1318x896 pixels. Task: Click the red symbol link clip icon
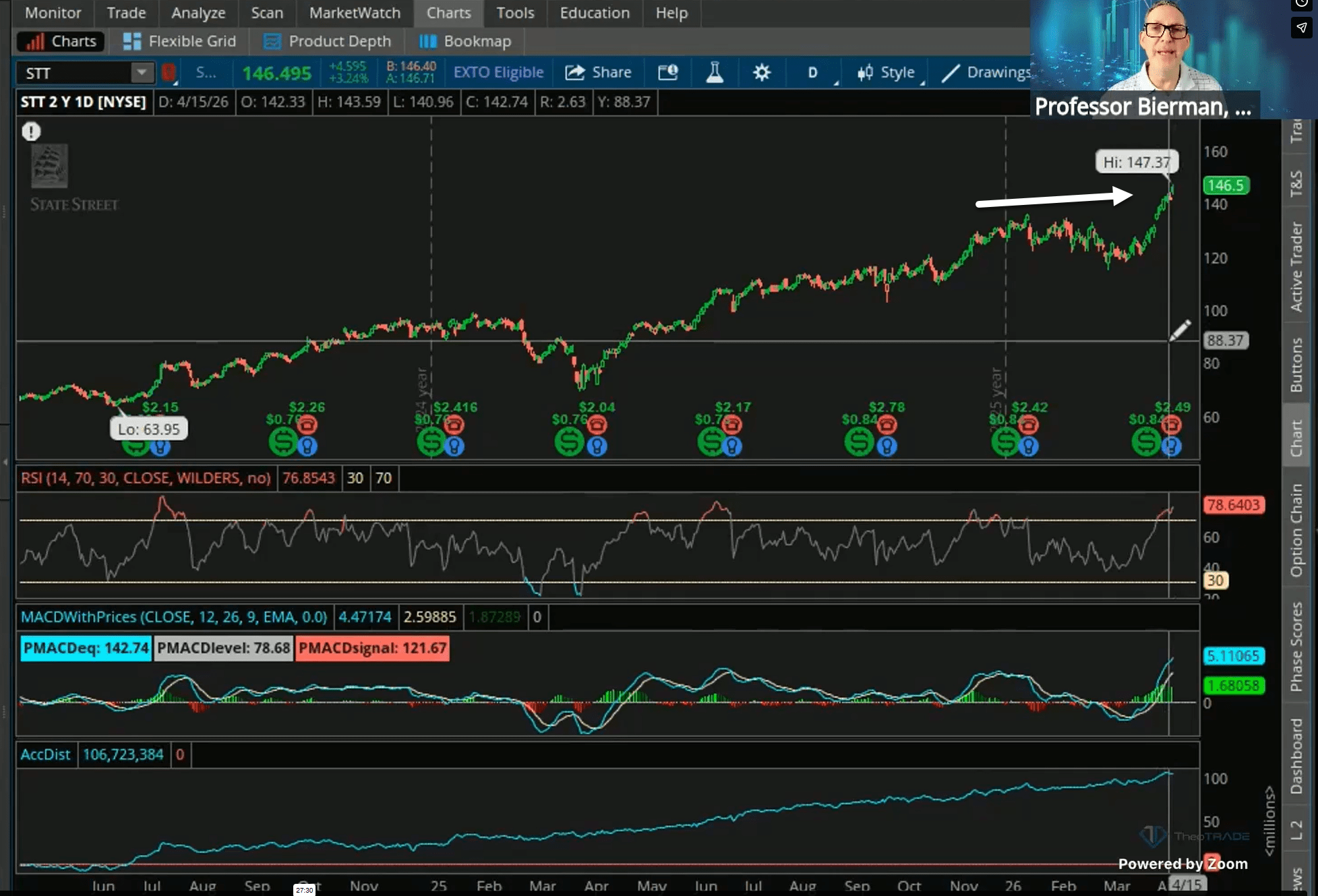coord(169,72)
